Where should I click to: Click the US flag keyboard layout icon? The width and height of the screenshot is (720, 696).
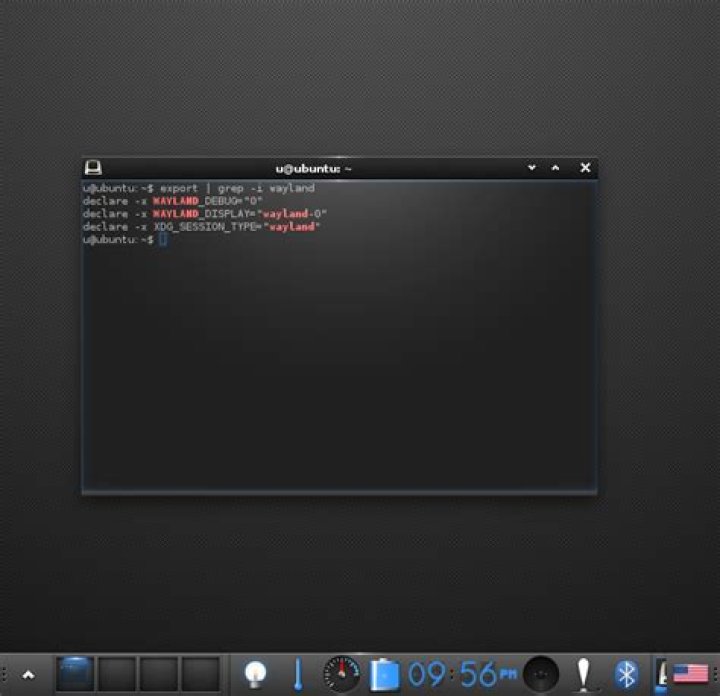(691, 674)
